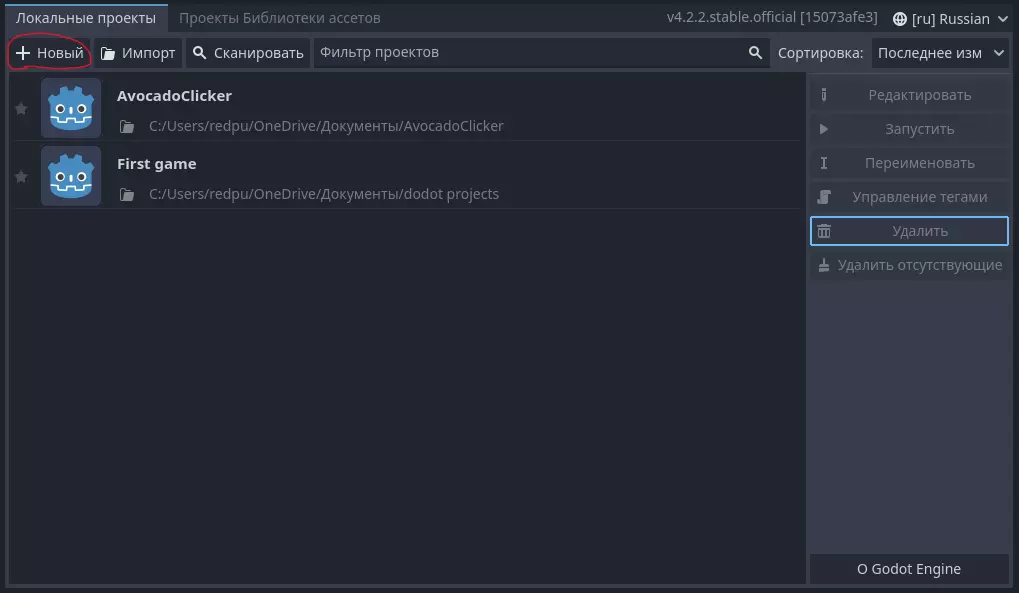Click the Удалить delete button
The image size is (1019, 593).
coord(909,231)
